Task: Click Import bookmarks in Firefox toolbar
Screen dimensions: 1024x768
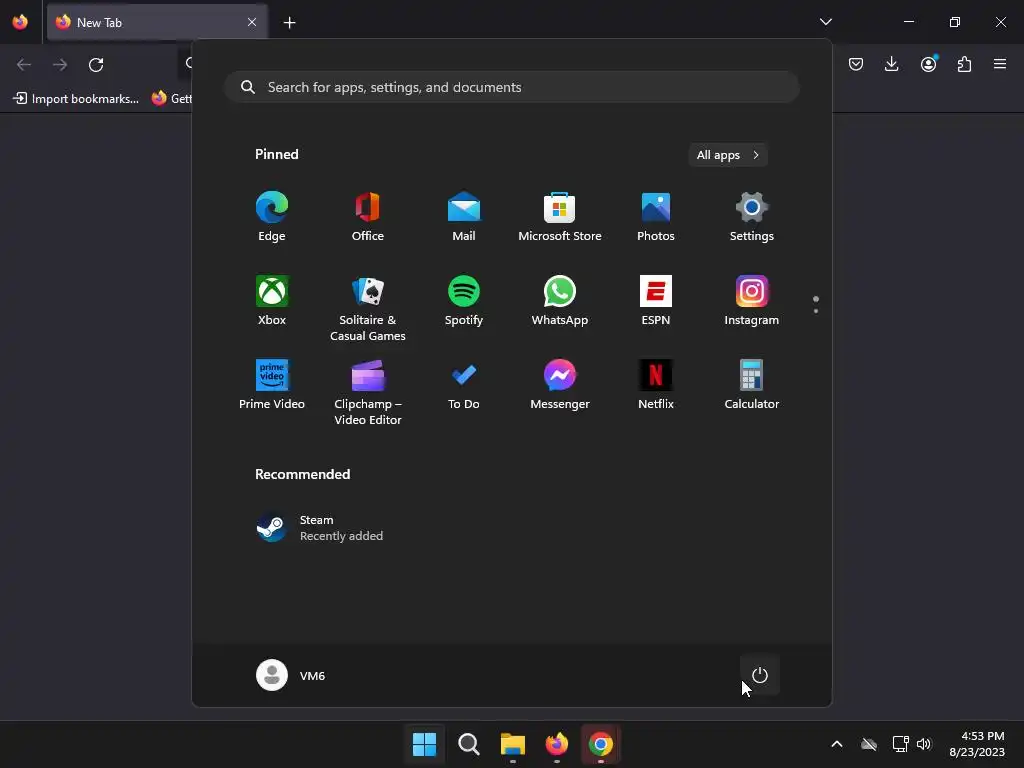Action: pos(76,99)
